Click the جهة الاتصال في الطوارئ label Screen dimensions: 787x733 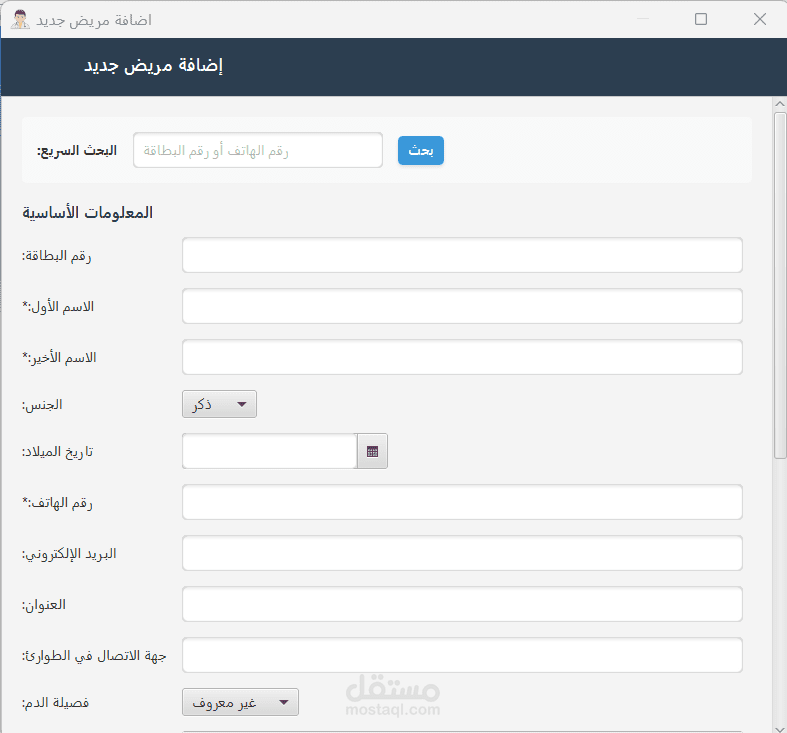[x=94, y=656]
